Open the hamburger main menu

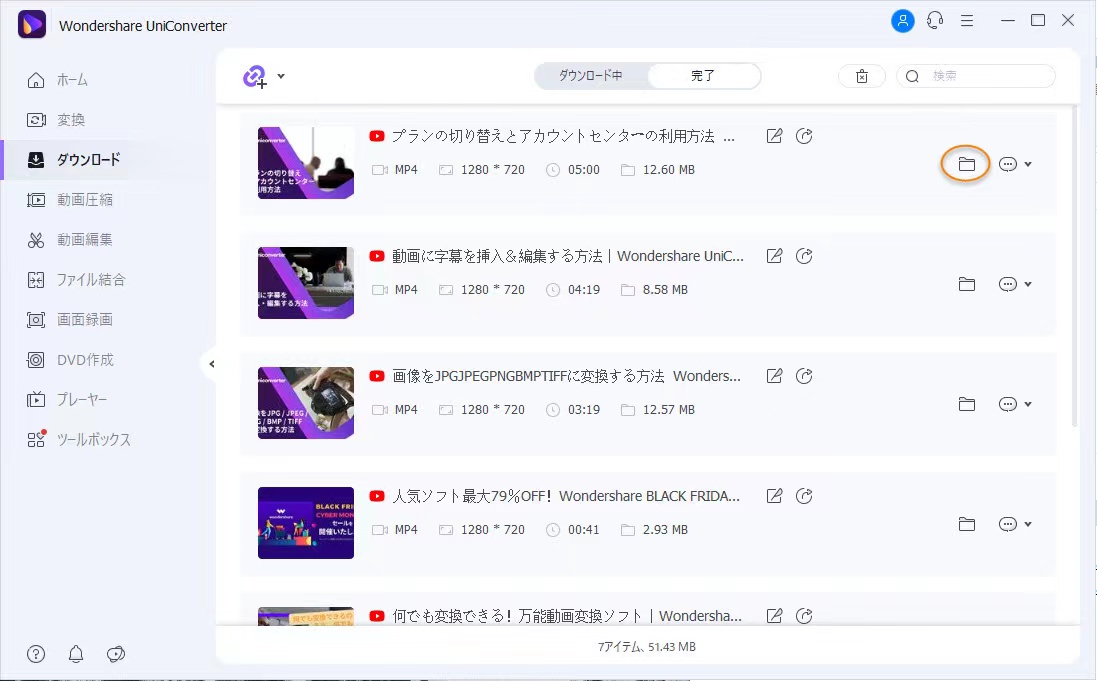(967, 21)
